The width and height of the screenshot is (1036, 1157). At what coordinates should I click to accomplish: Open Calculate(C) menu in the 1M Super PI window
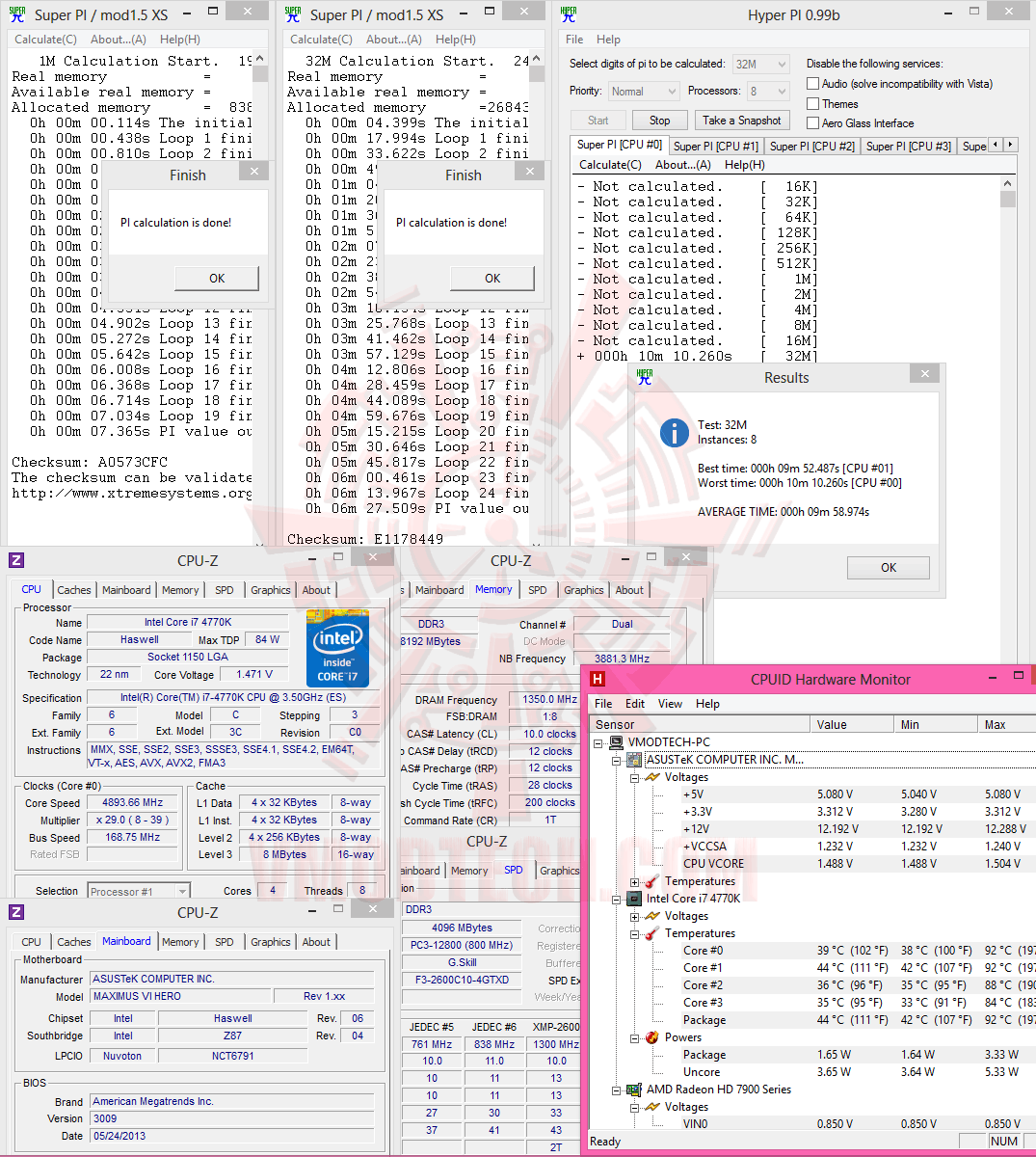(x=45, y=40)
